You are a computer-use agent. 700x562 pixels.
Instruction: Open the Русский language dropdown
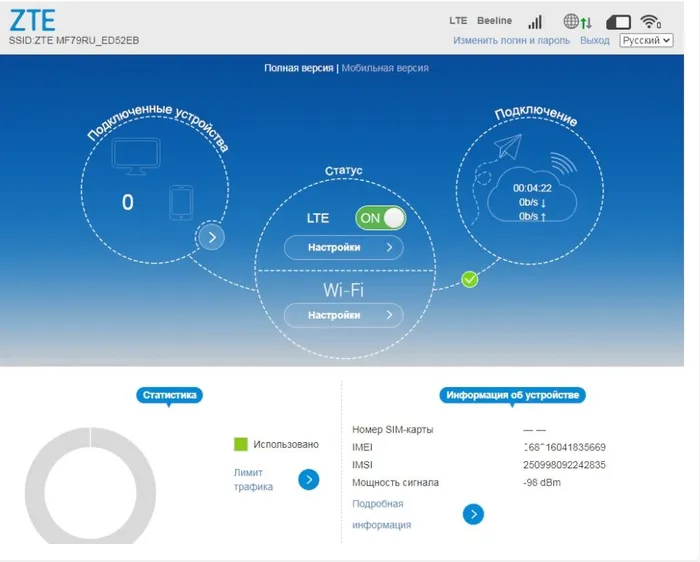646,41
